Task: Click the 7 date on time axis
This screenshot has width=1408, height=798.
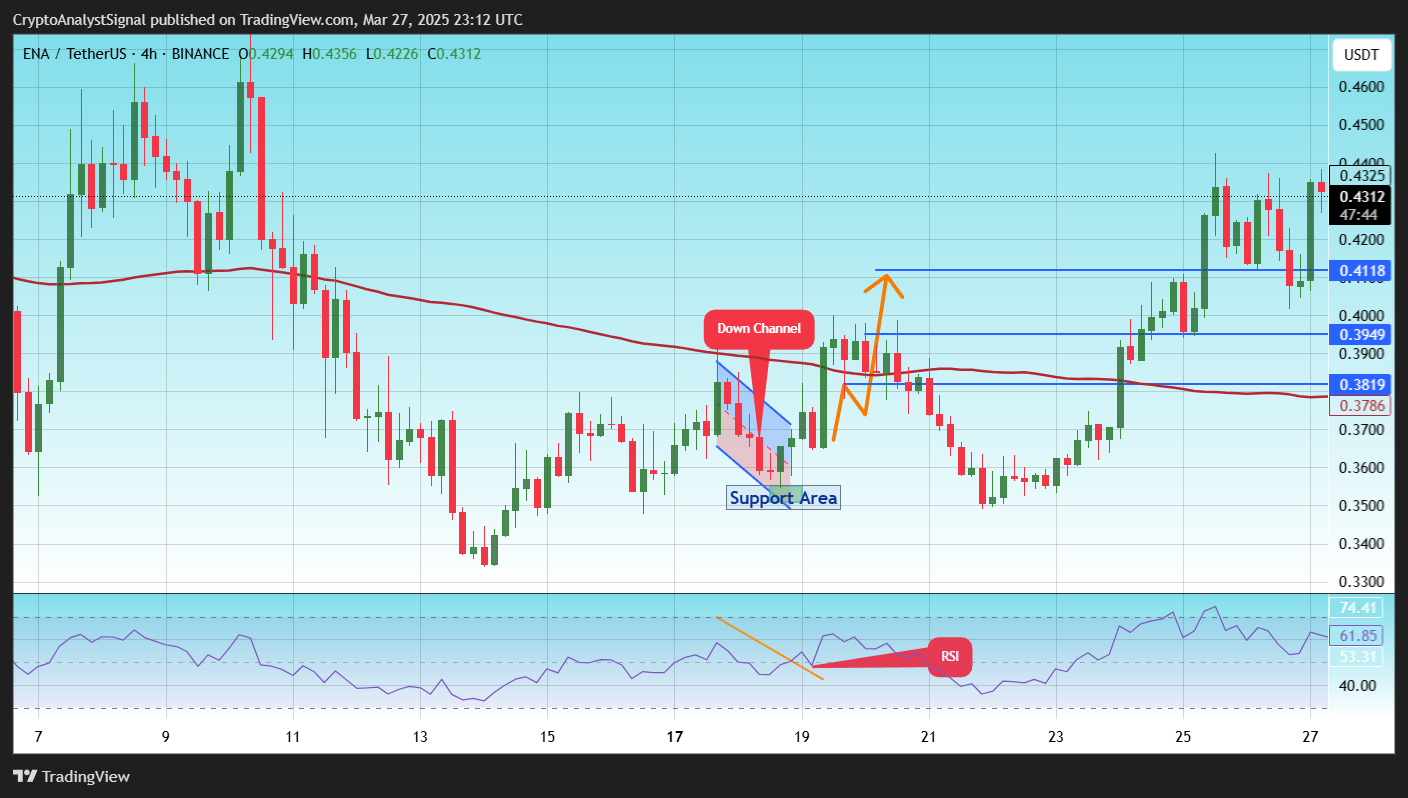Action: [x=39, y=737]
